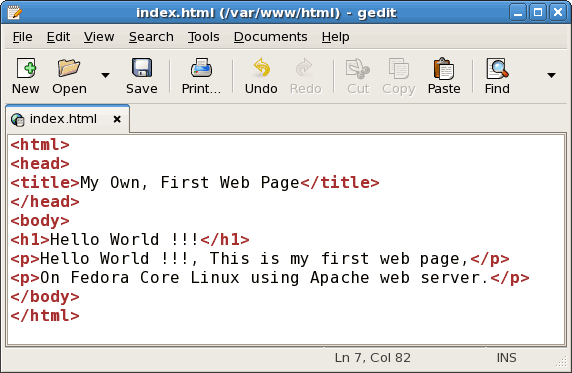Toggle the INS insert mode indicator

point(506,358)
